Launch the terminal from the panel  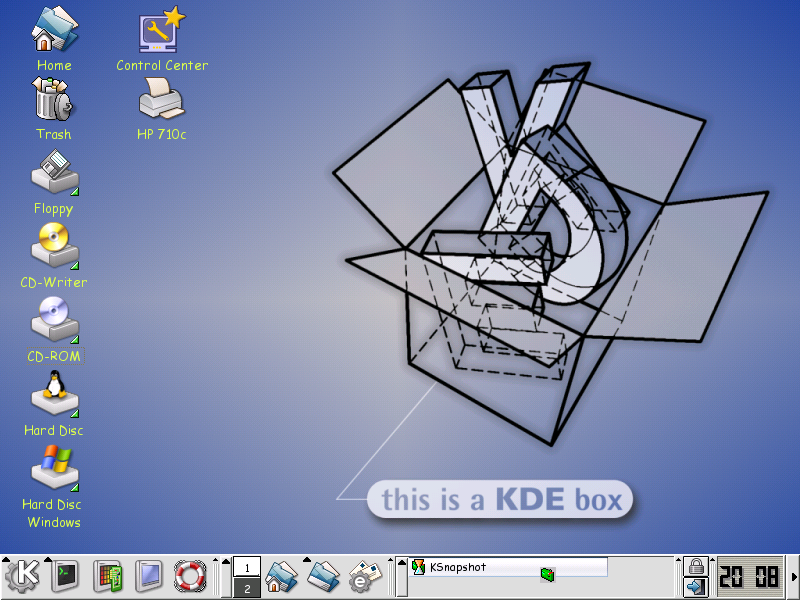pyautogui.click(x=65, y=576)
